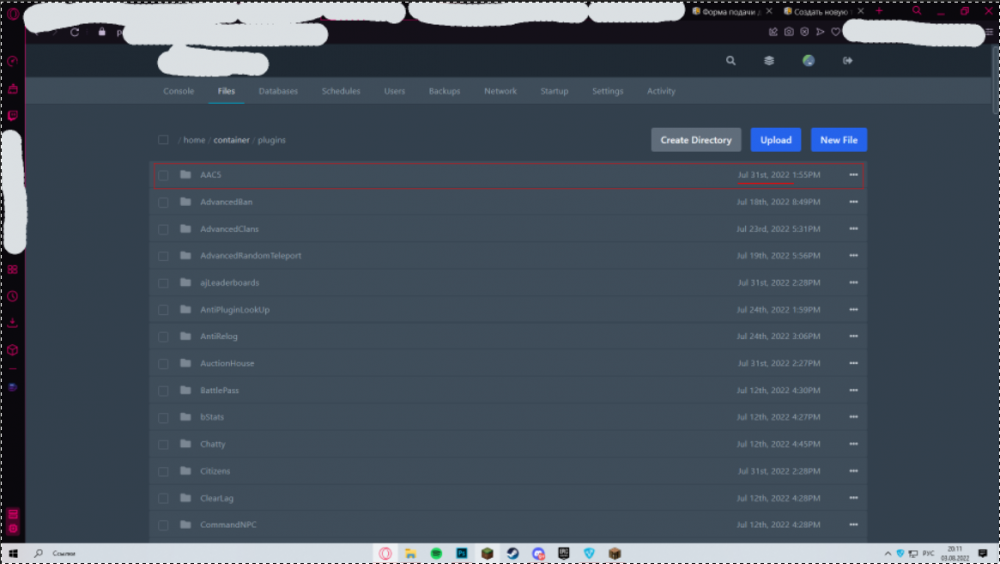Select all files with the header checkbox
Screen dimensions: 1000x564
pos(163,140)
